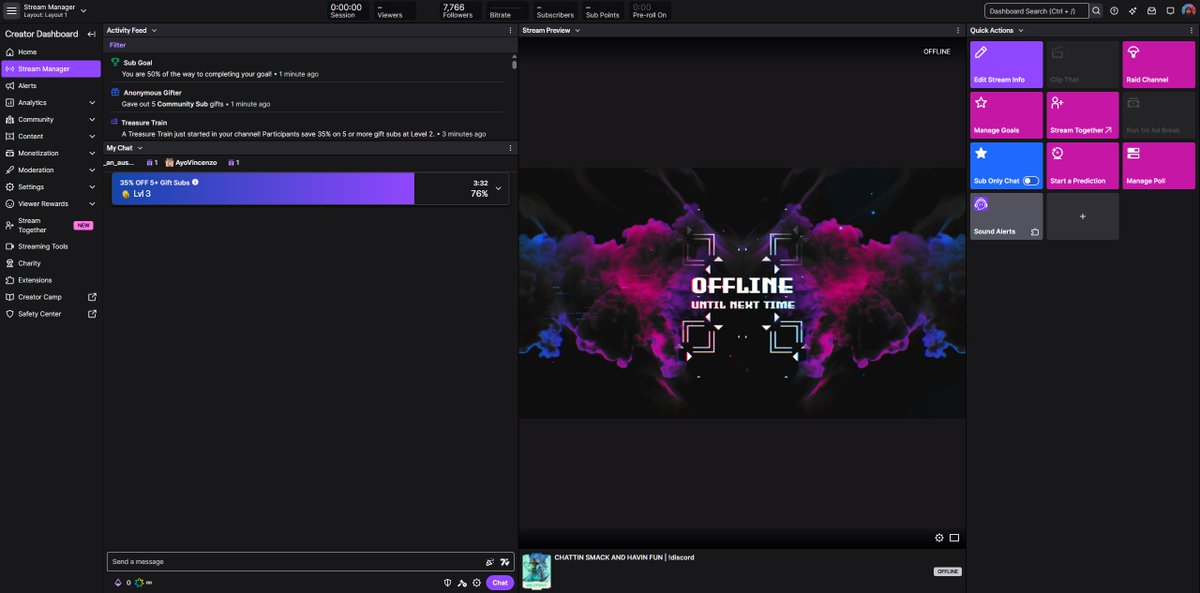Open Stream Together quick action tile
Screen dimensions: 1200x593
tap(1082, 115)
